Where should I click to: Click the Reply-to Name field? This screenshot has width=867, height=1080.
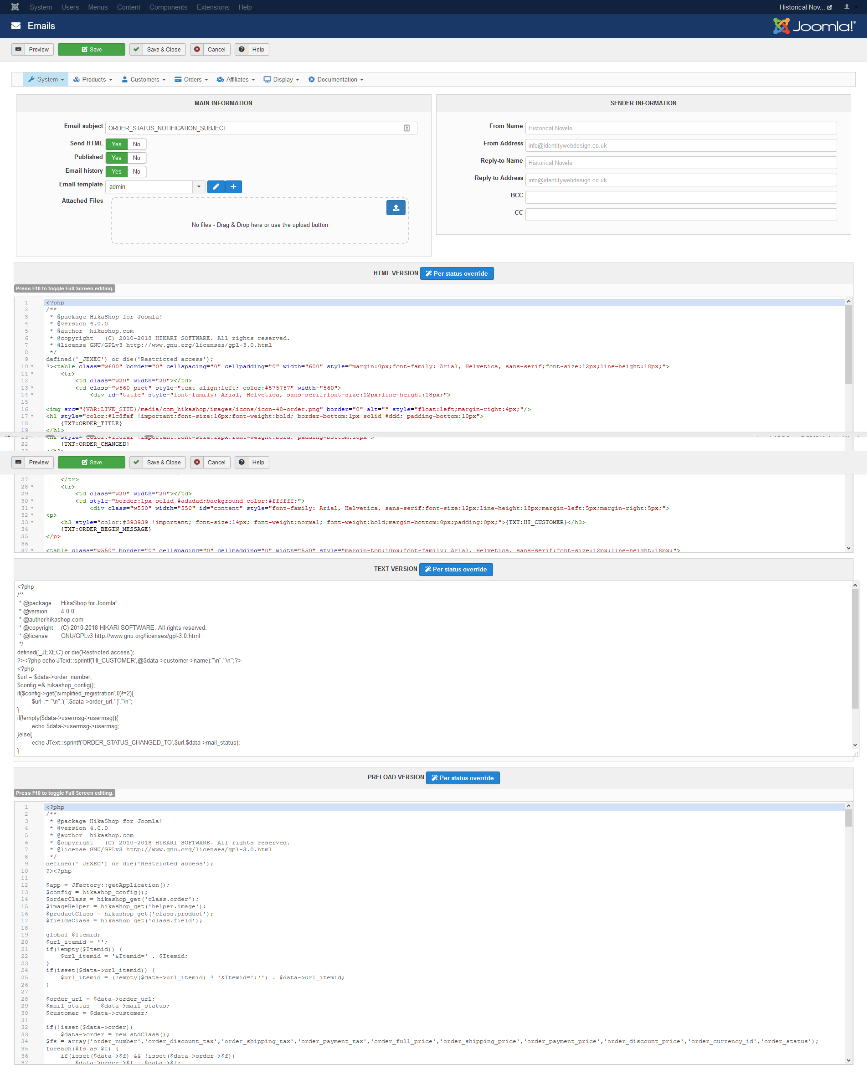(680, 163)
